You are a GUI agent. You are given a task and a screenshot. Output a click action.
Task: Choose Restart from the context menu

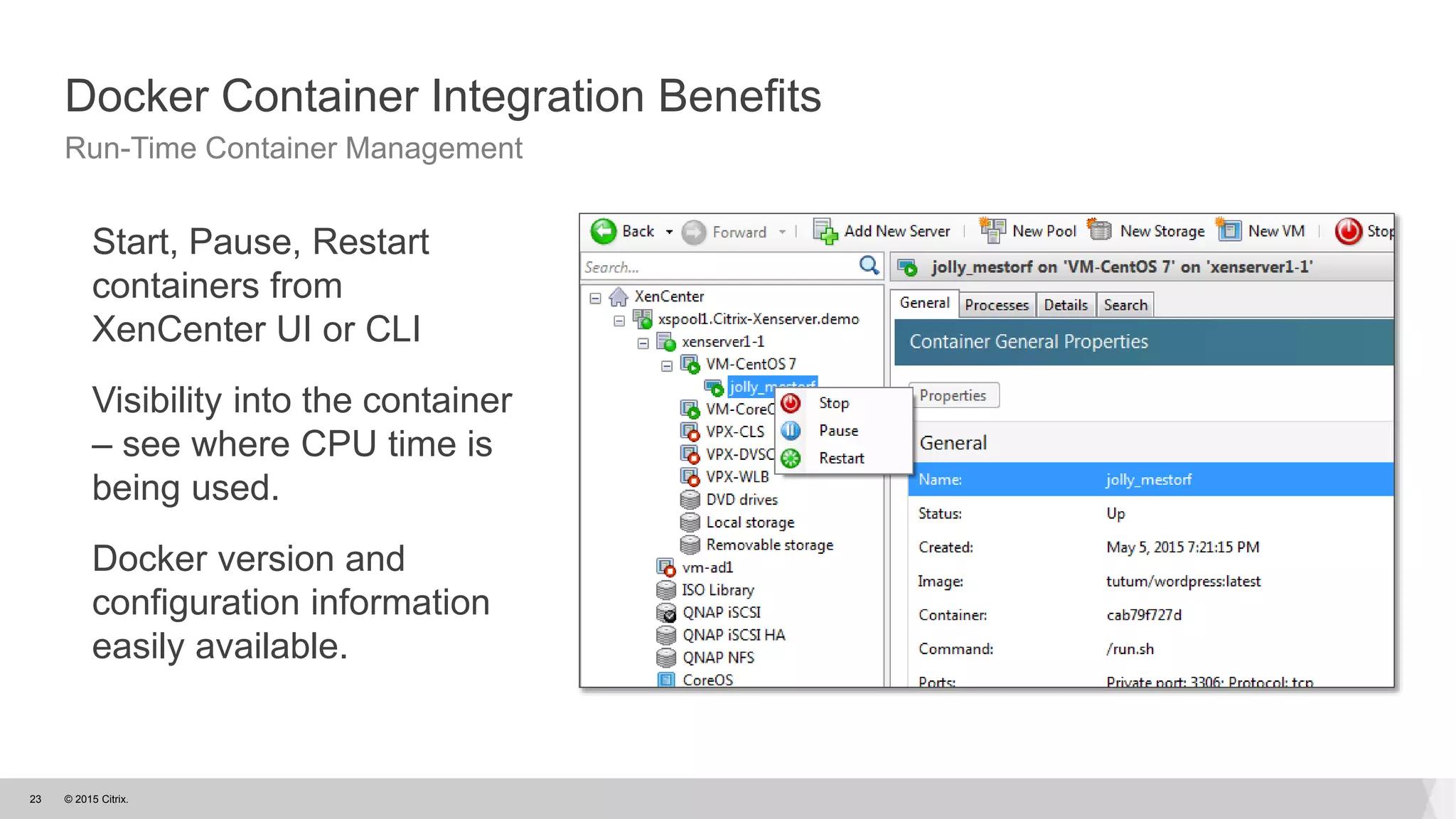click(843, 459)
